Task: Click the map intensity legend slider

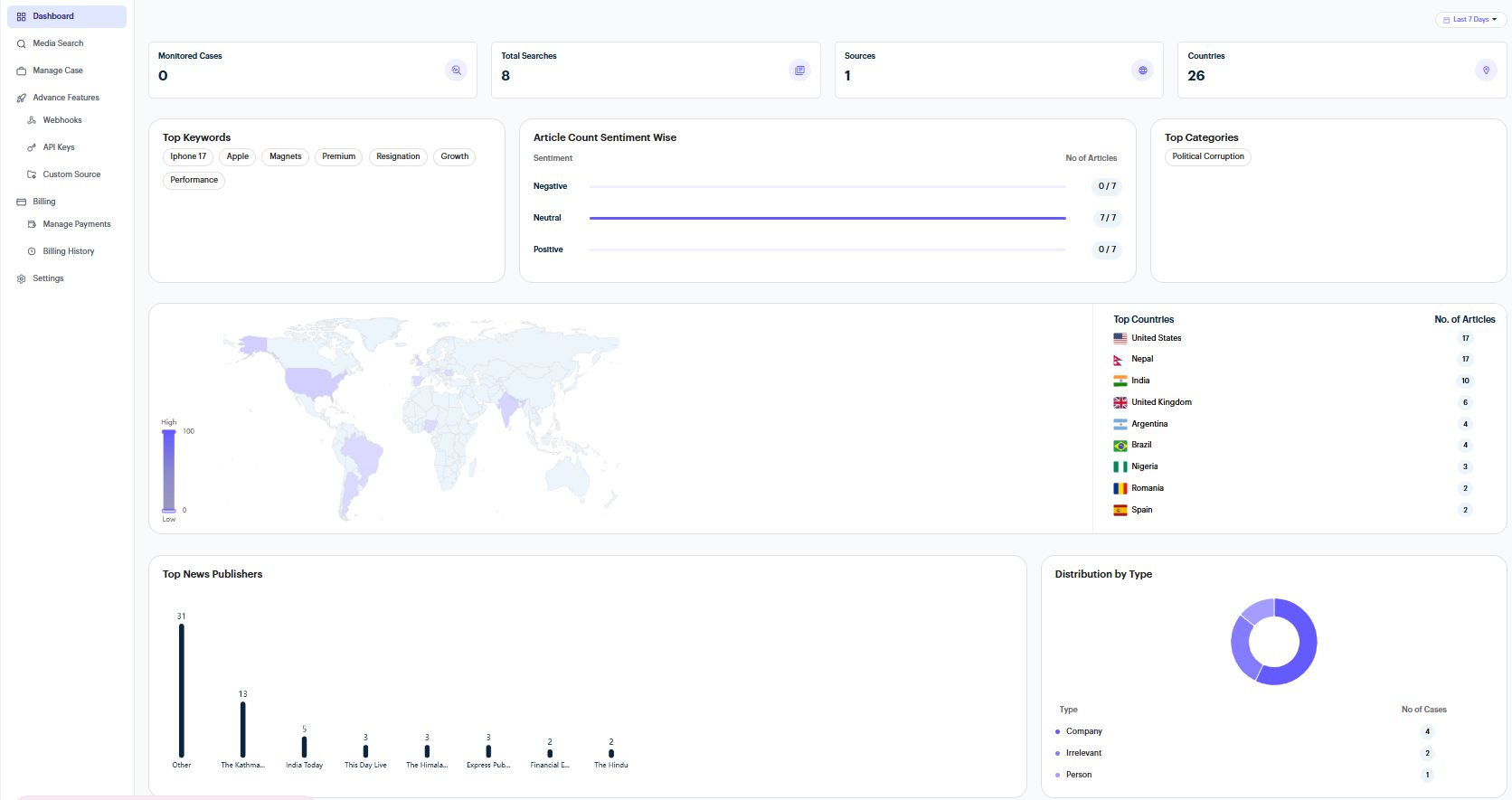Action: tap(169, 471)
